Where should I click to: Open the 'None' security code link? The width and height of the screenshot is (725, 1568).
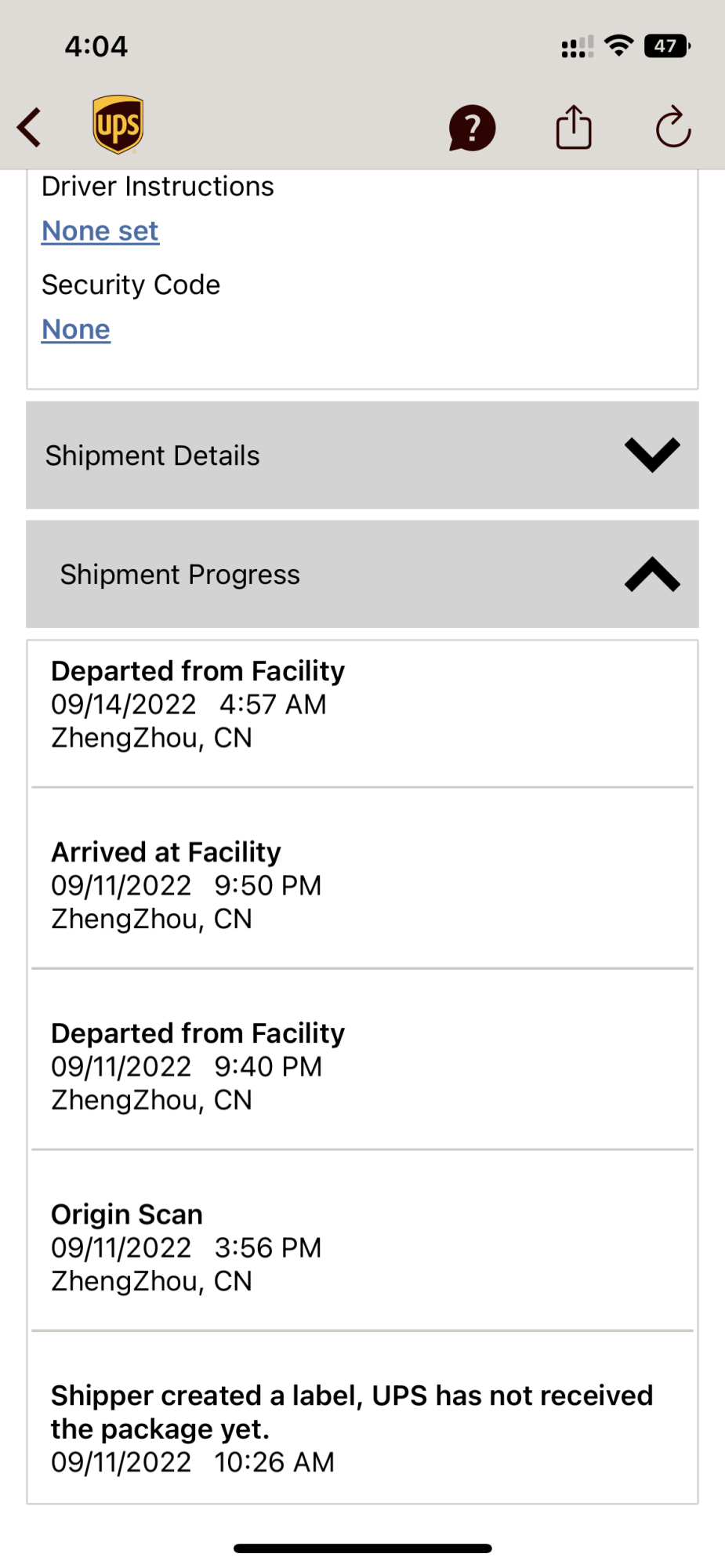[76, 330]
